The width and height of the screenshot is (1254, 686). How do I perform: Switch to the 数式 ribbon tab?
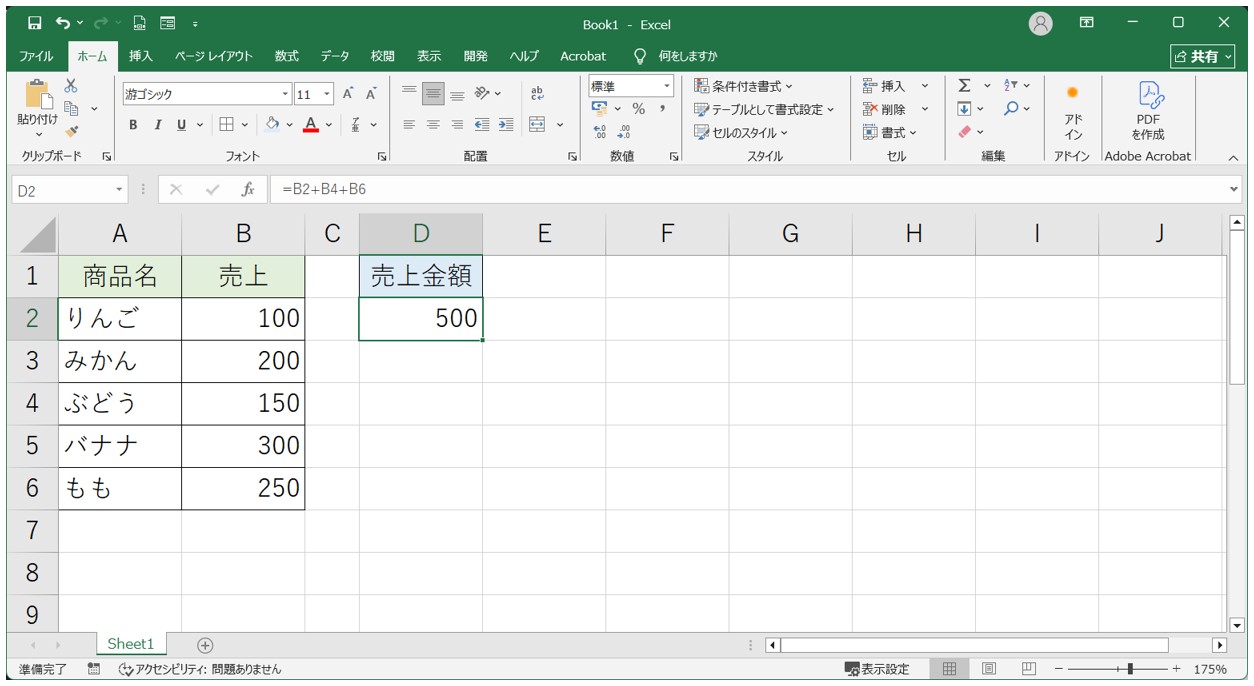point(287,56)
